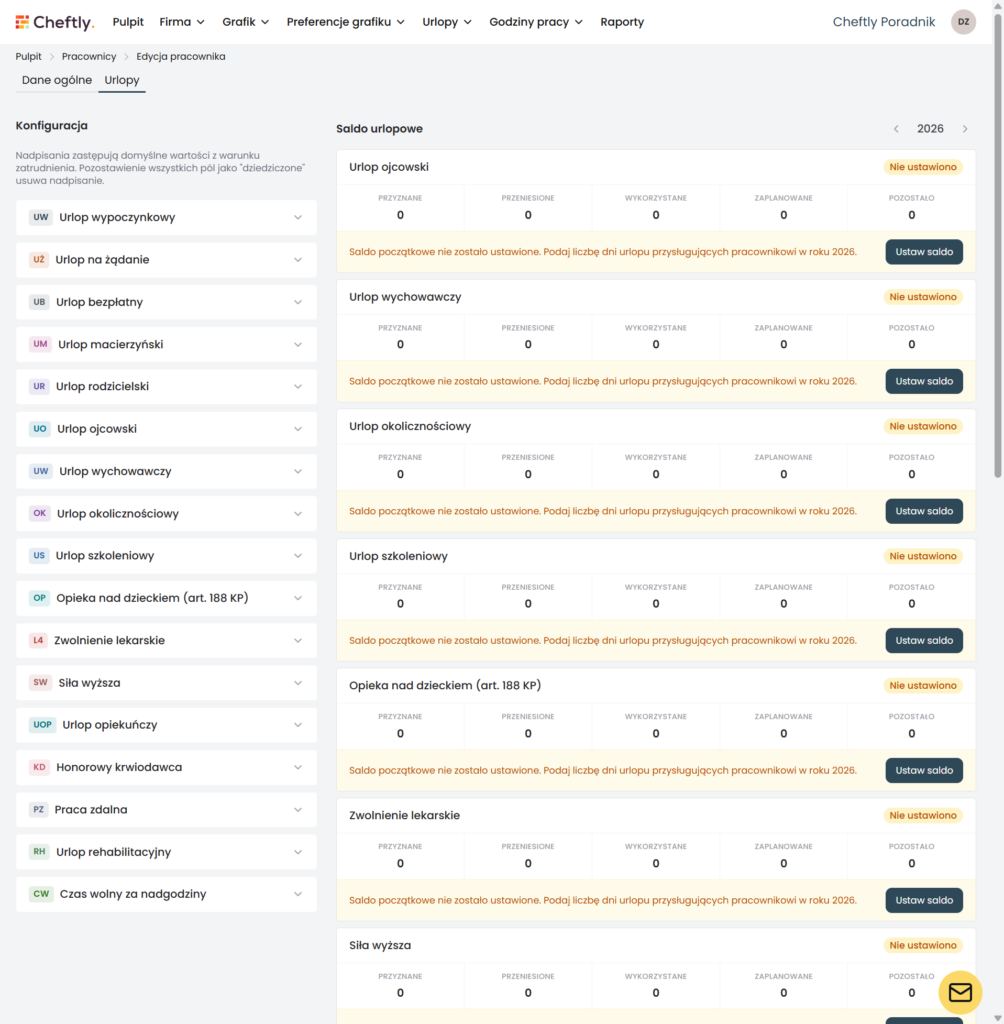Click Pracownicy breadcrumb link

[89, 57]
